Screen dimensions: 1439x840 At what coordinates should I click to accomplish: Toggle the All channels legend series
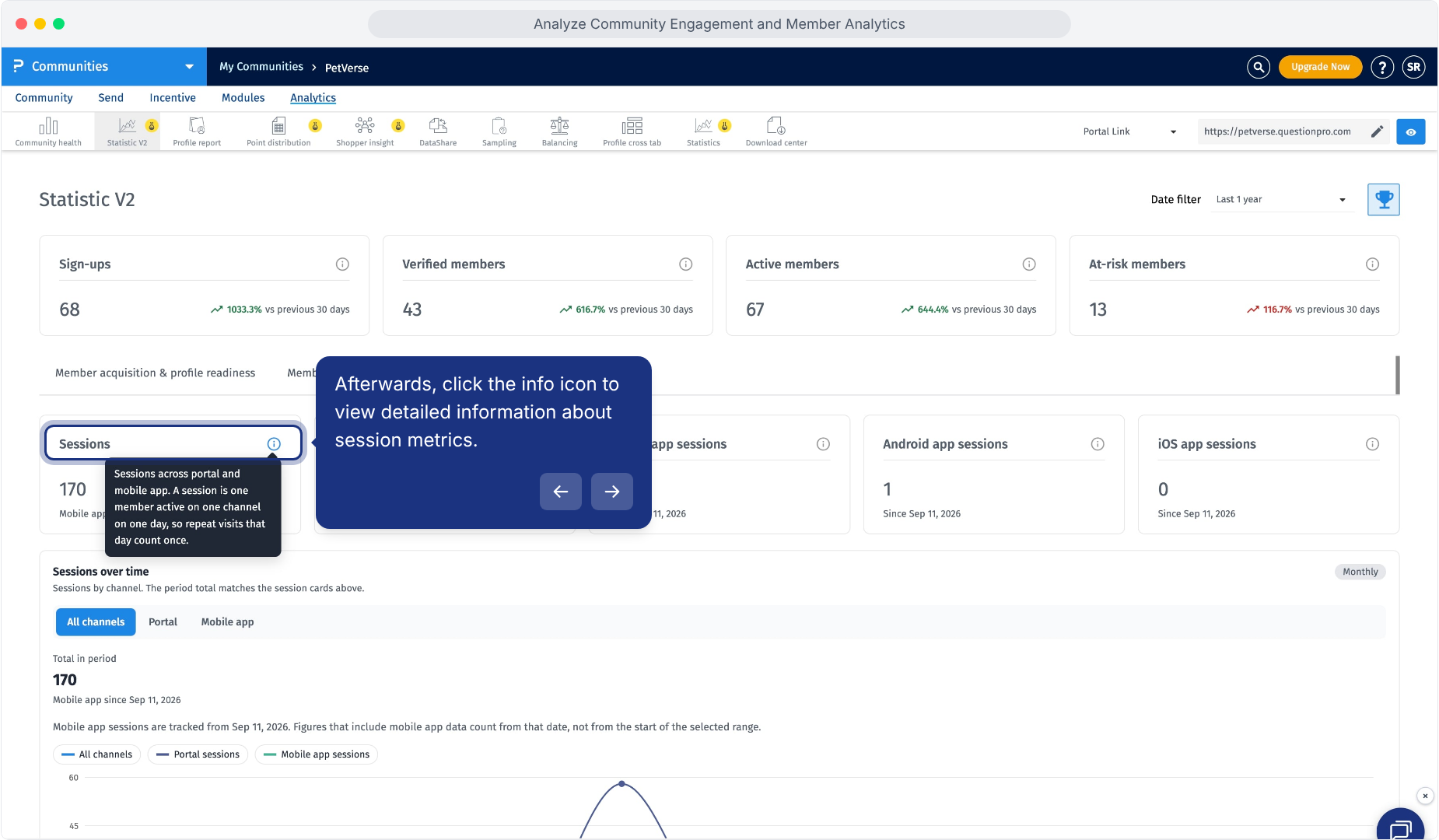coord(97,754)
